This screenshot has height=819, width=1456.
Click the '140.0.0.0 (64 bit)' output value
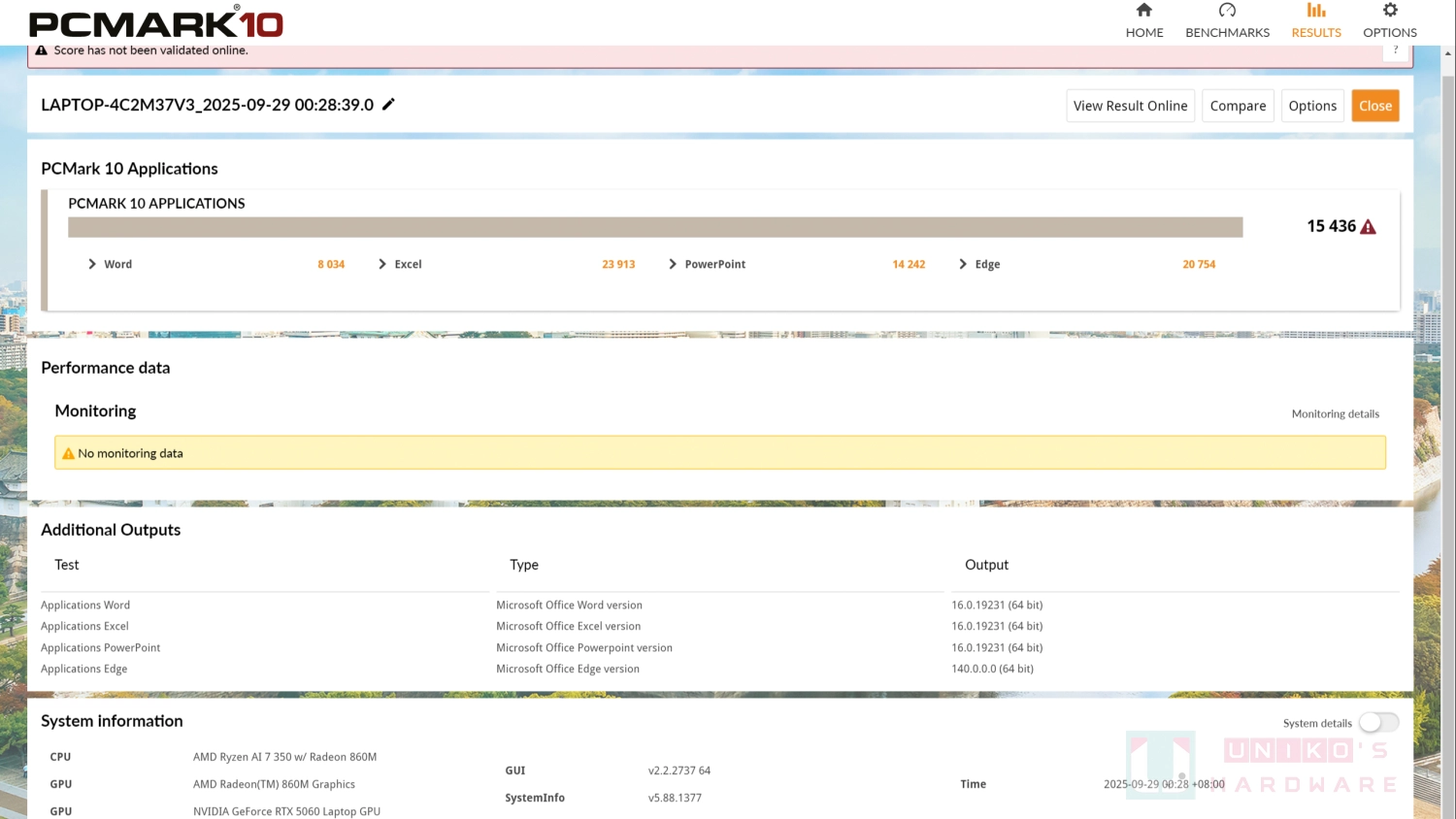coord(992,670)
